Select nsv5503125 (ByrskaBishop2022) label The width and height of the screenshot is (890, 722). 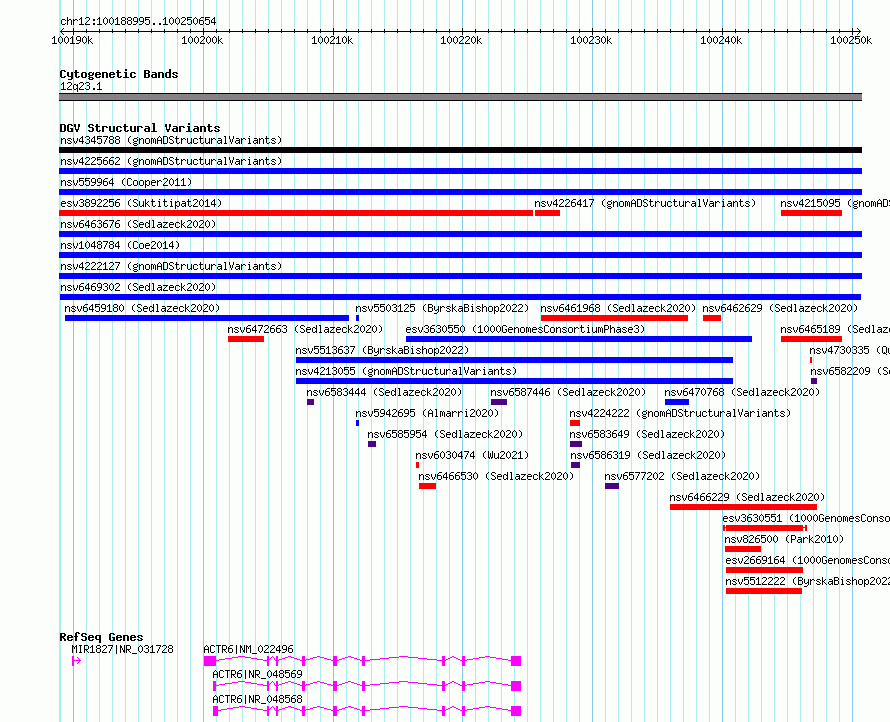tap(442, 308)
